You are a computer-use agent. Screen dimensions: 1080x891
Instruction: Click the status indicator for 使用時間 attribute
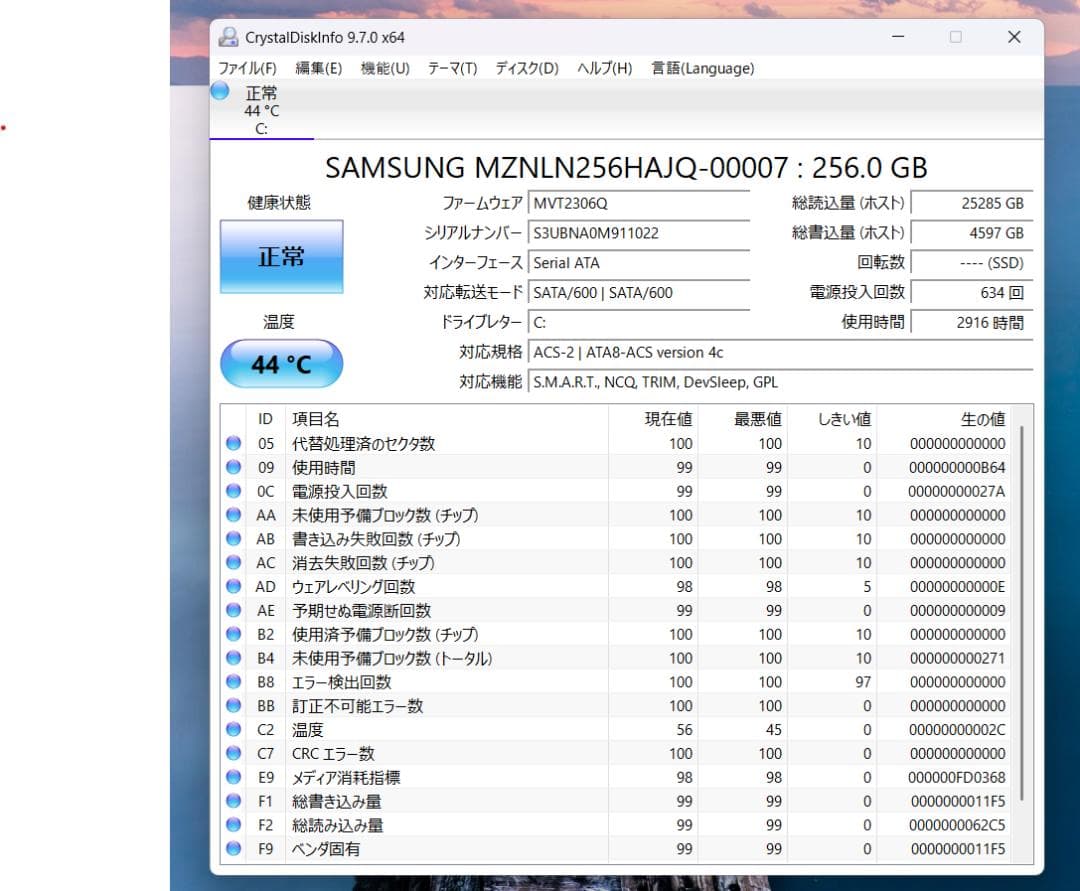pyautogui.click(x=233, y=467)
